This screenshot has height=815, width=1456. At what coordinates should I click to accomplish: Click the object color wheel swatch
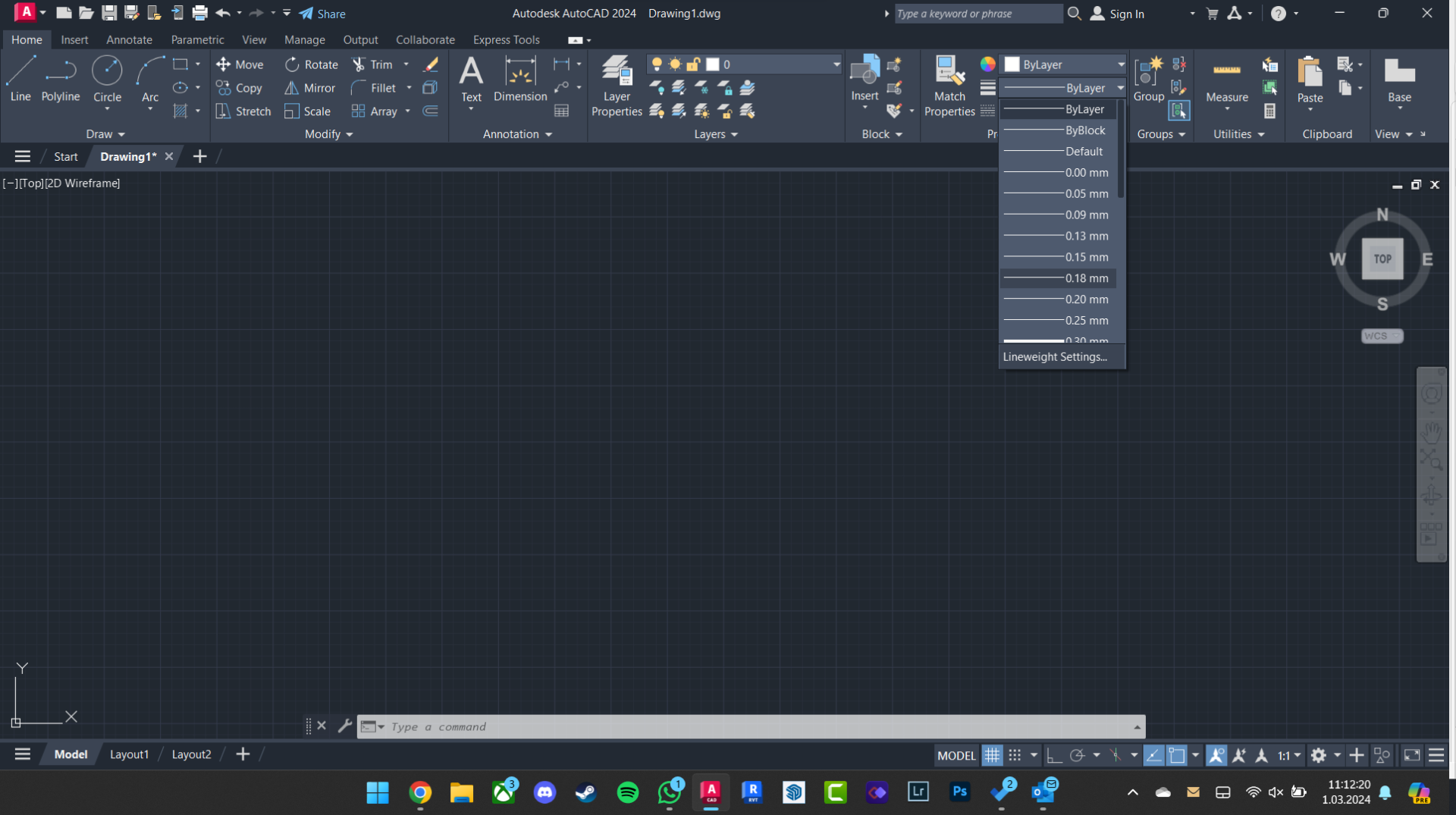[987, 64]
